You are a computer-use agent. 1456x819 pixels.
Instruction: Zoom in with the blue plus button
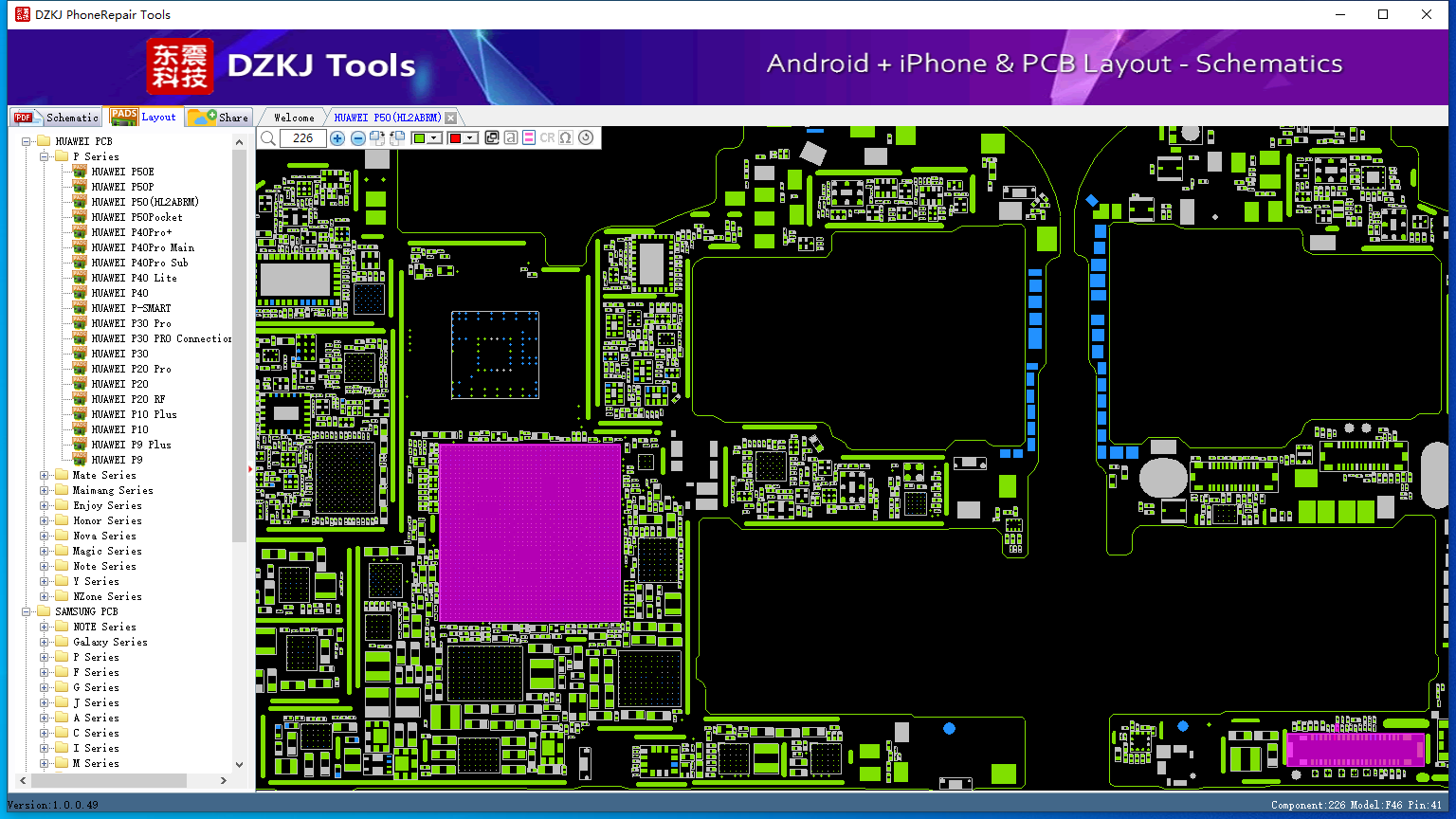coord(337,138)
